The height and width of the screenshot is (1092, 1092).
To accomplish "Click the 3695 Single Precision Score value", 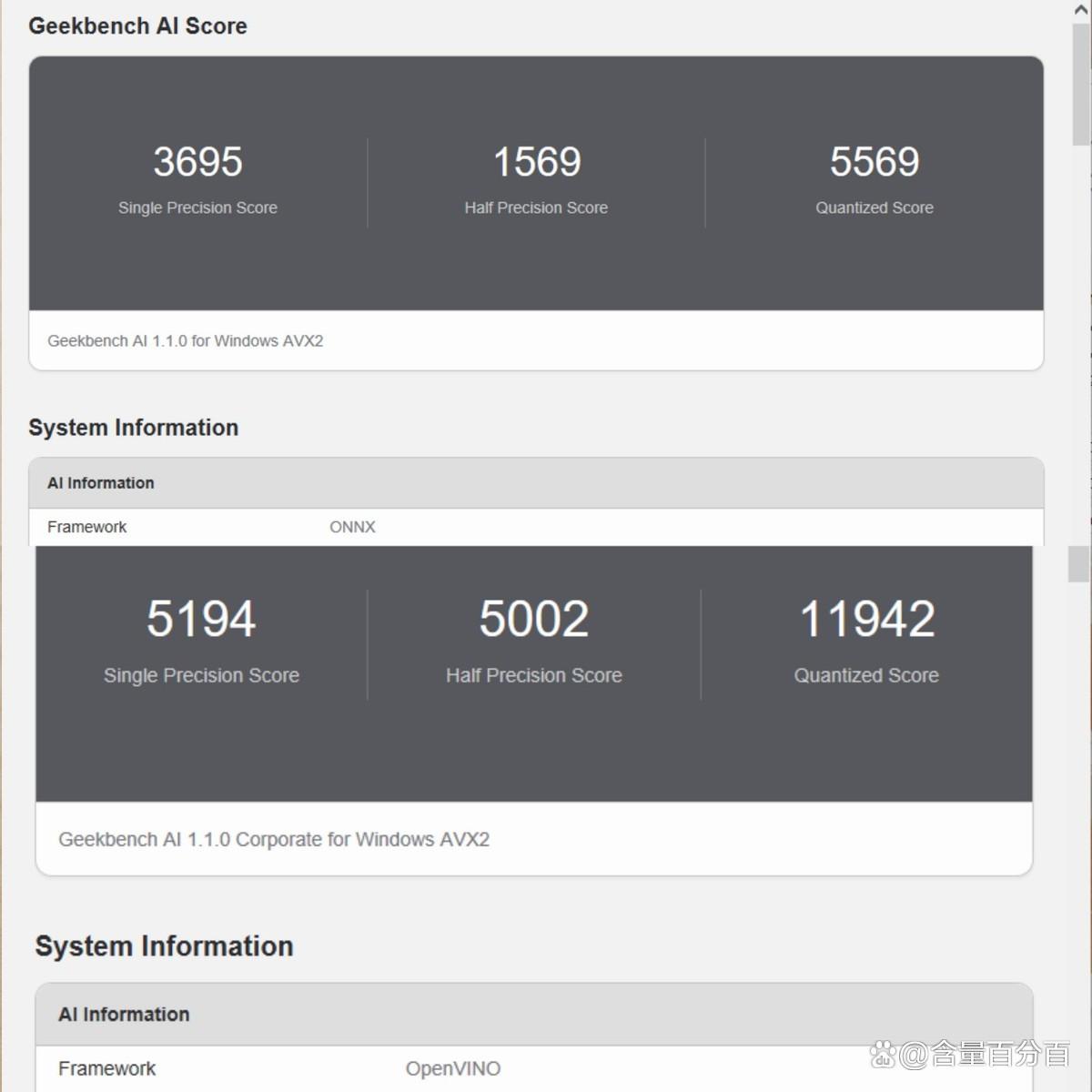I will coord(197,162).
